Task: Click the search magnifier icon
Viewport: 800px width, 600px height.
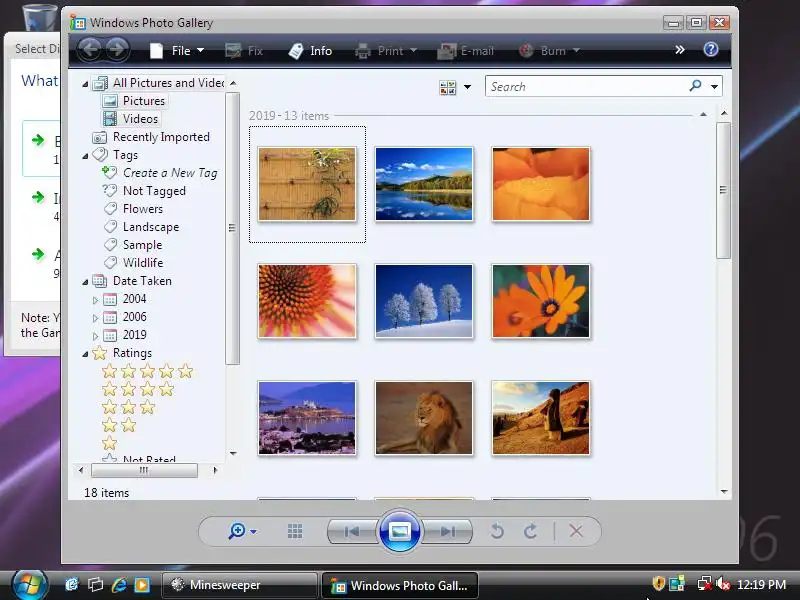Action: click(x=695, y=86)
